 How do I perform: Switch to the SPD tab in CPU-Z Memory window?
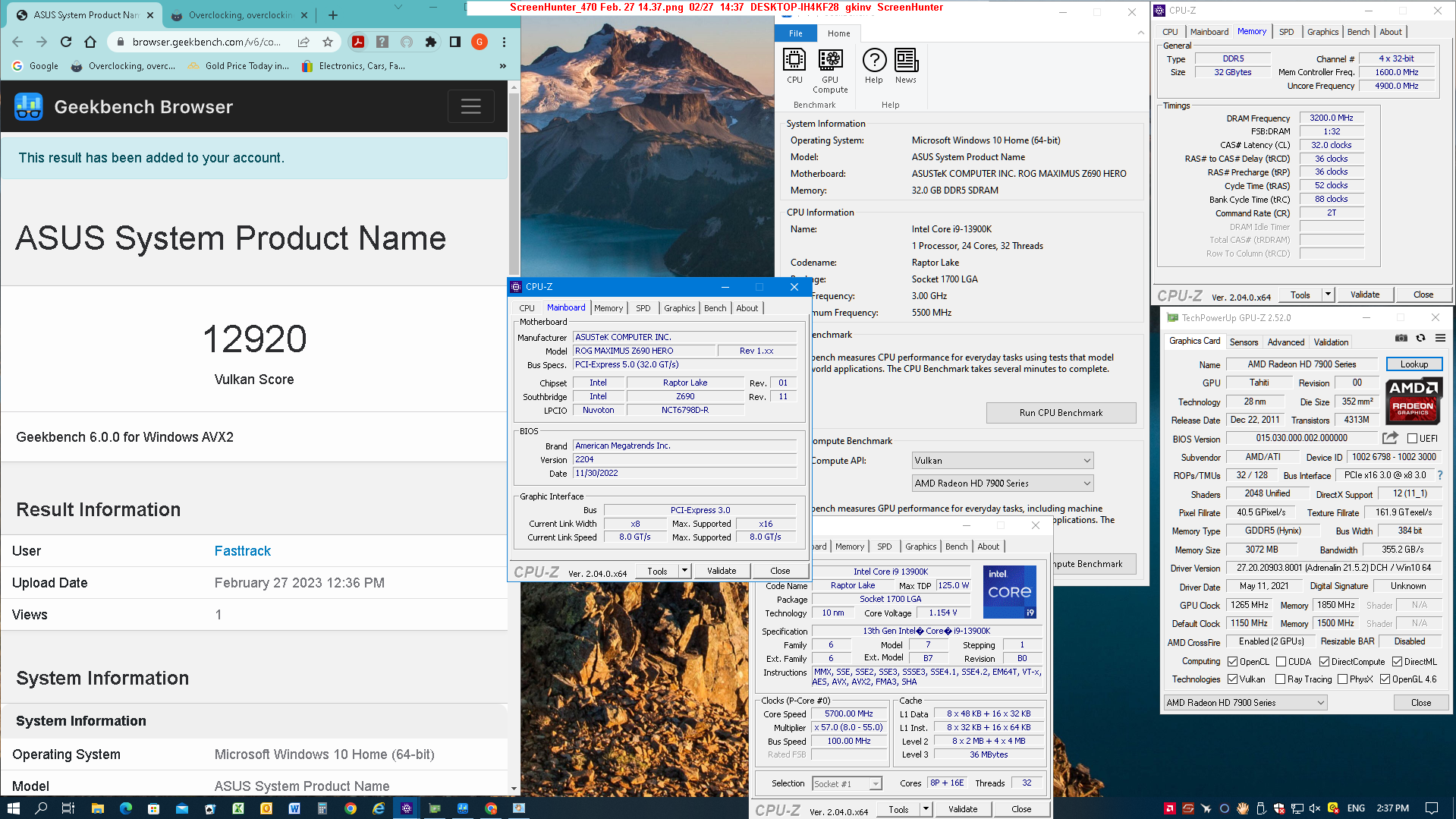(1286, 32)
